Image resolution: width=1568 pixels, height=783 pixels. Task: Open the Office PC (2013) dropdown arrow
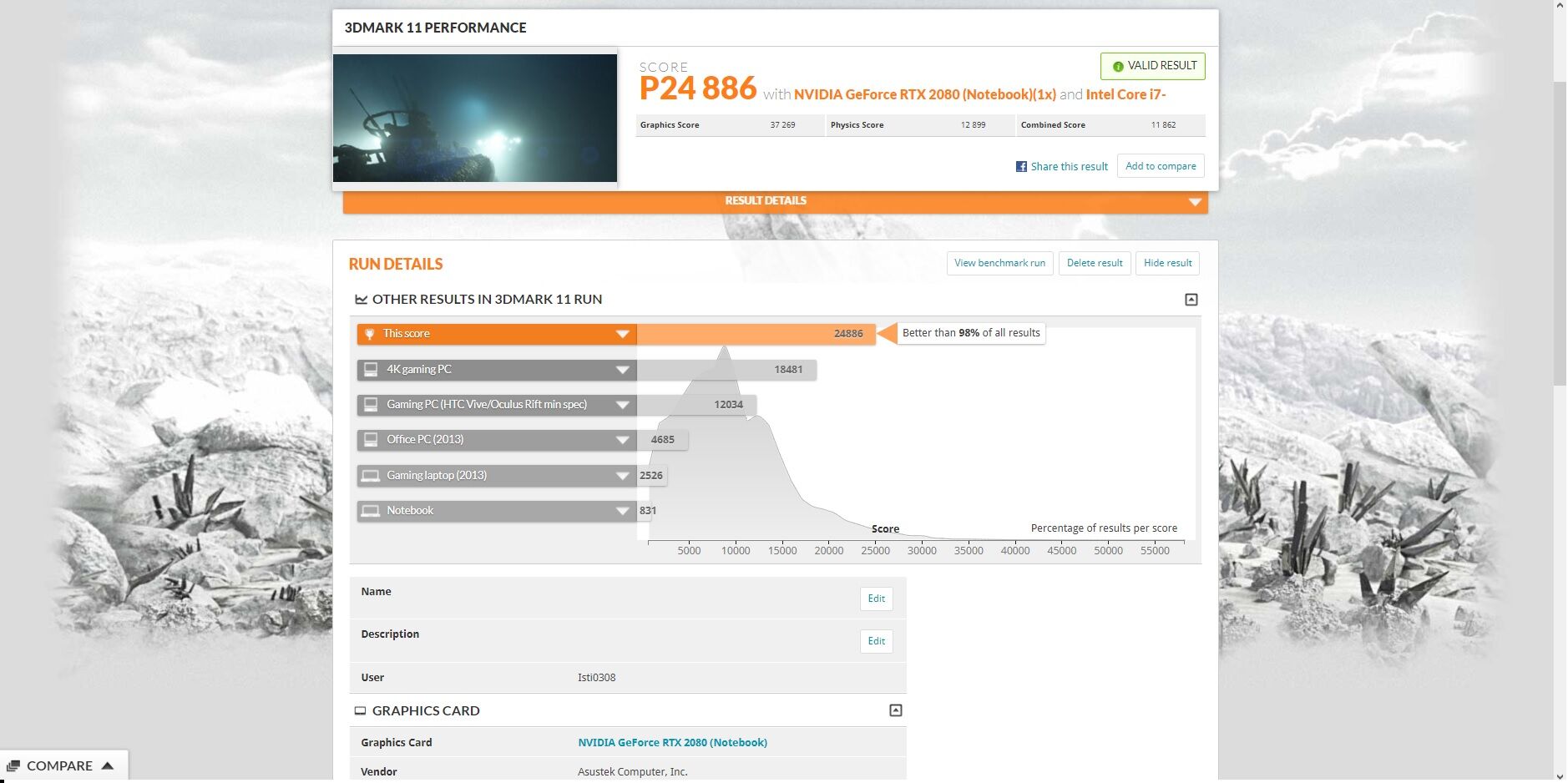623,440
